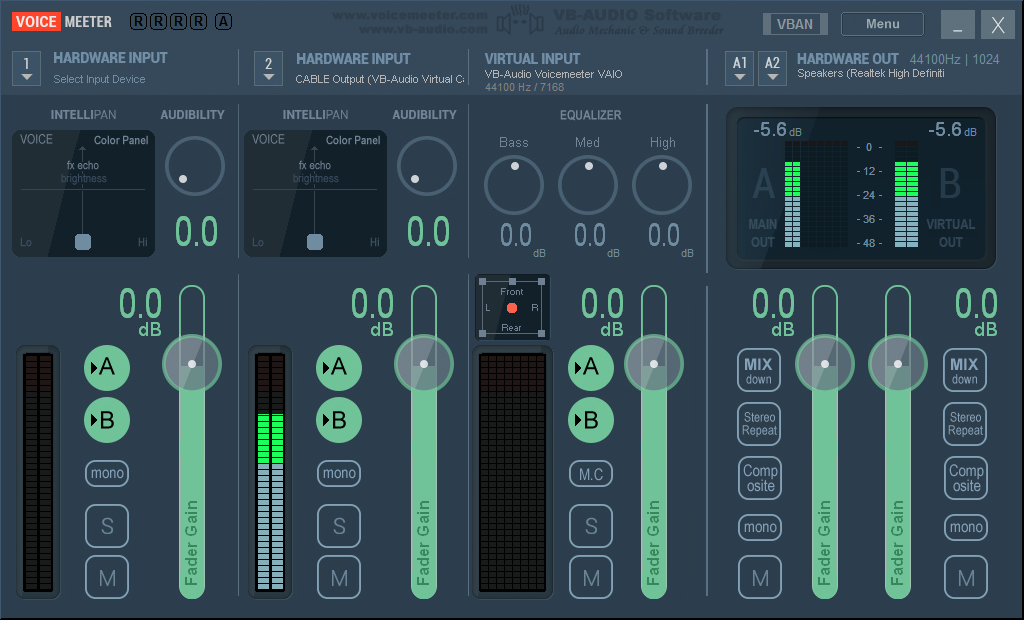Screen dimensions: 1024x620
Task: Toggle M.C button on Virtual Input
Action: (x=591, y=473)
